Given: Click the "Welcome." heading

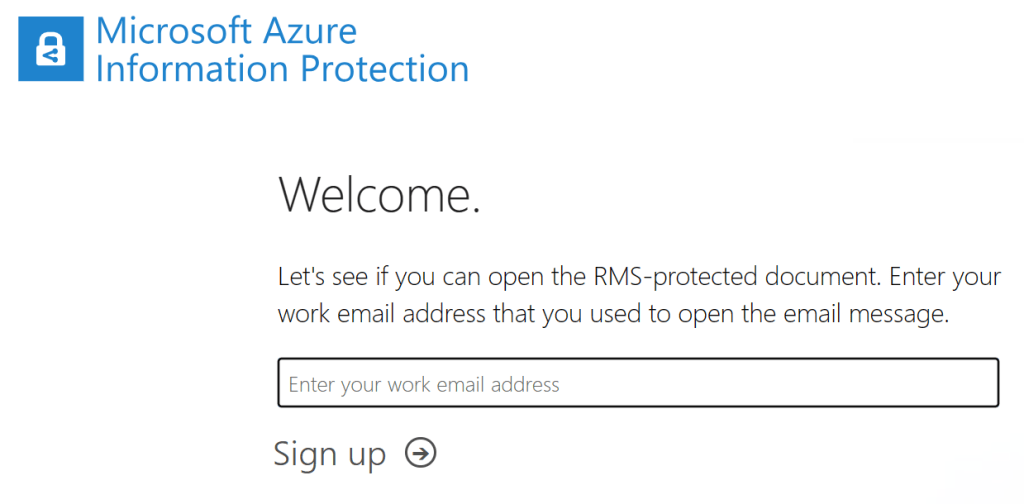Looking at the screenshot, I should (x=379, y=194).
